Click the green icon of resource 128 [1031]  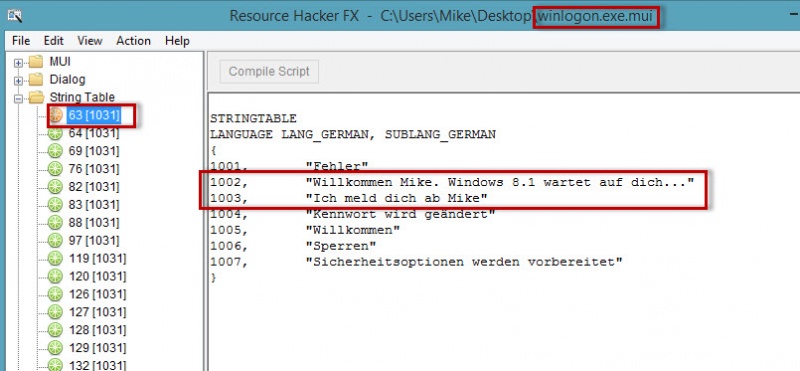[x=56, y=330]
